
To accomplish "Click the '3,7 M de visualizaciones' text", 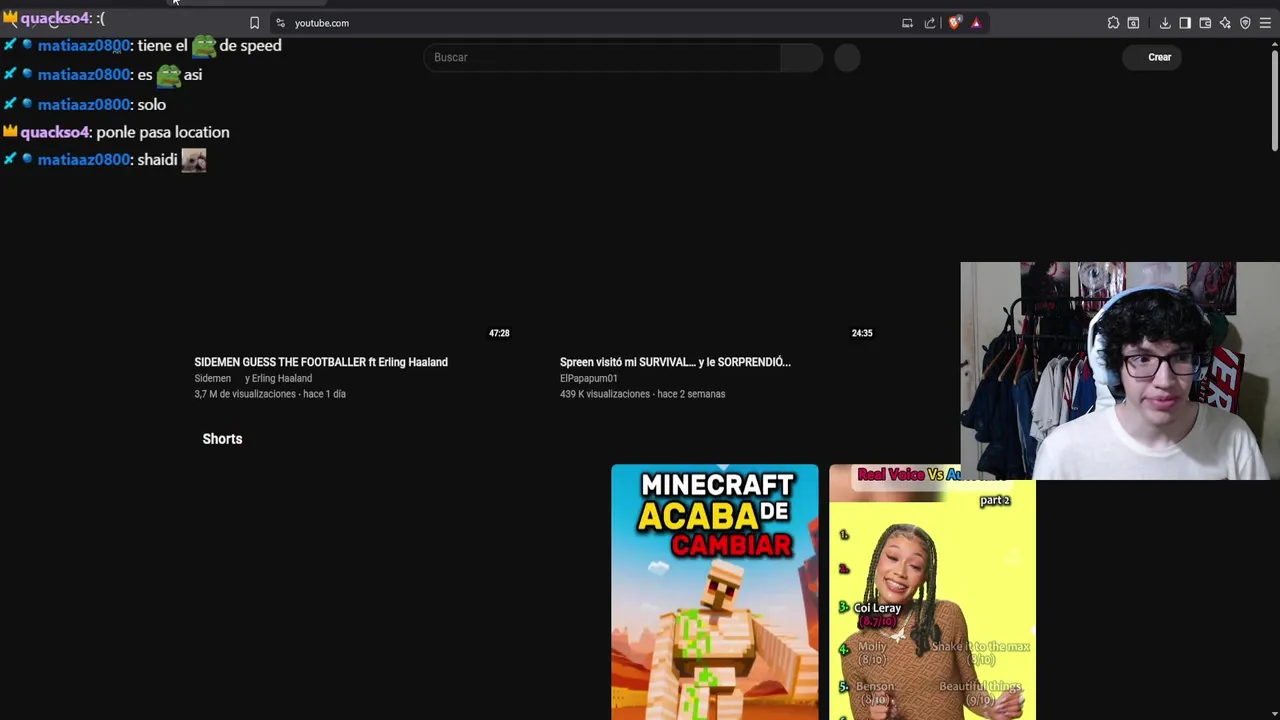I will coord(245,394).
